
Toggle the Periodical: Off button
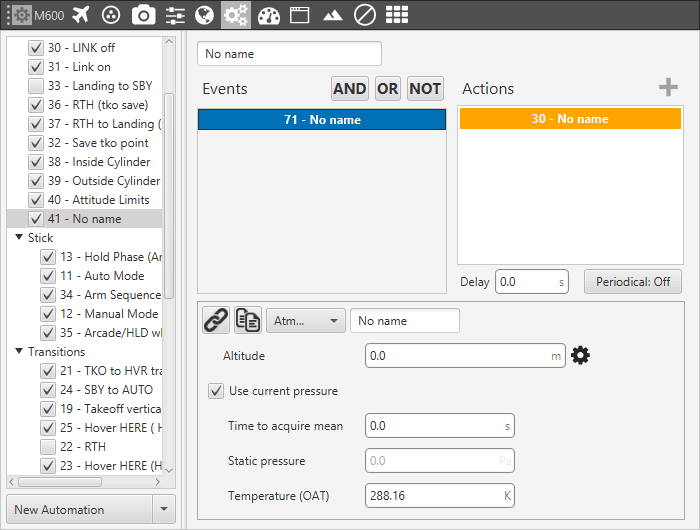[x=633, y=282]
